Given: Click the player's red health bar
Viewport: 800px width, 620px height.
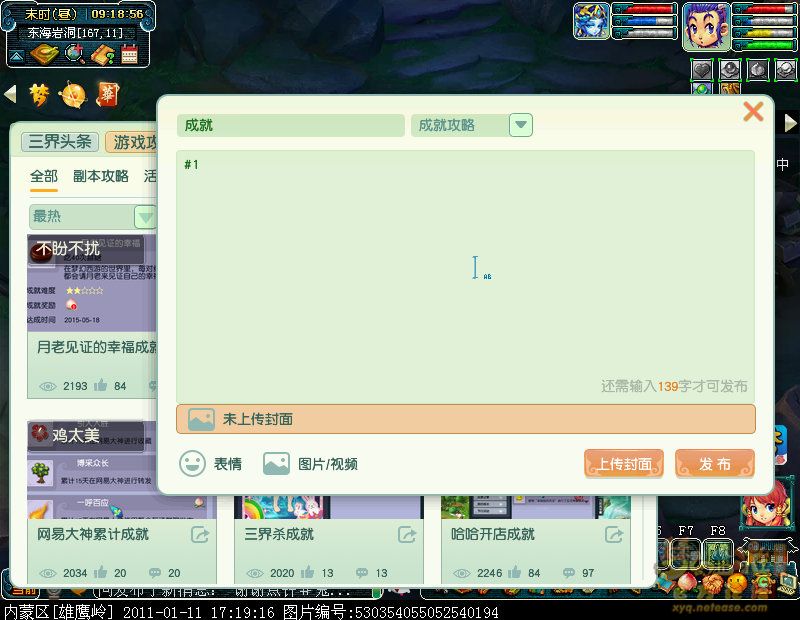Looking at the screenshot, I should [x=765, y=9].
